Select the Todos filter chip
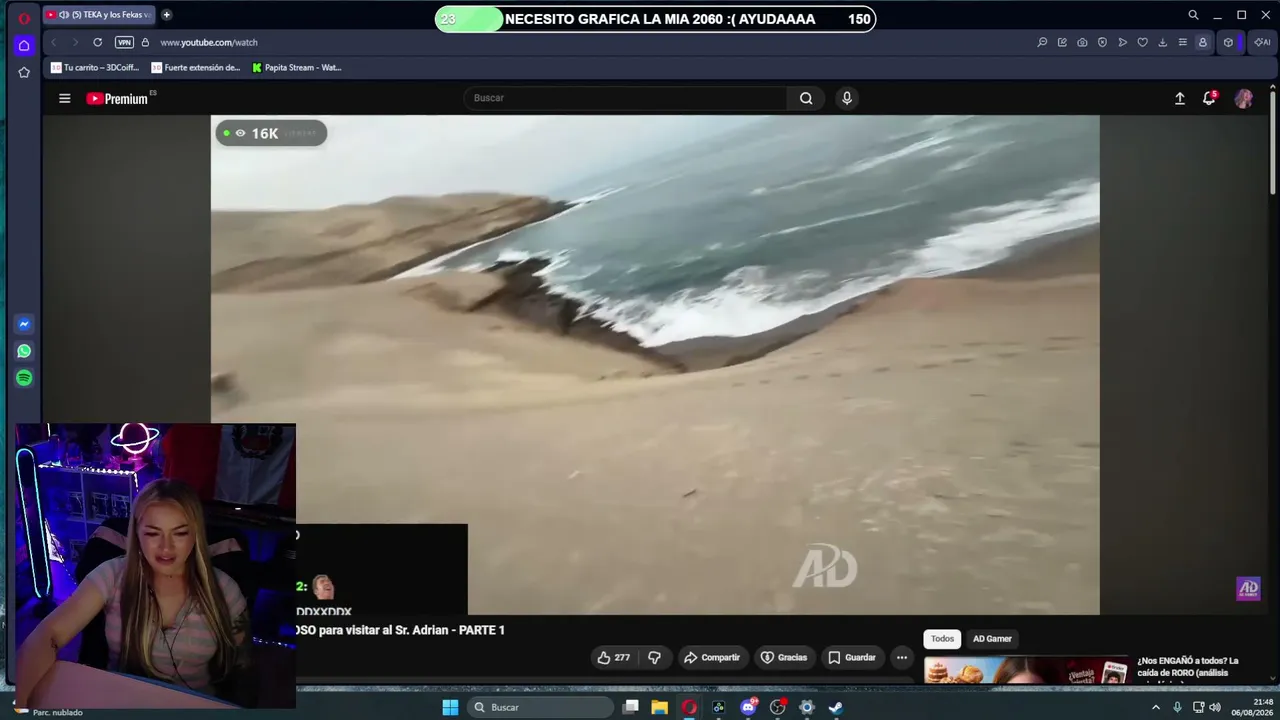This screenshot has height=720, width=1280. click(942, 639)
